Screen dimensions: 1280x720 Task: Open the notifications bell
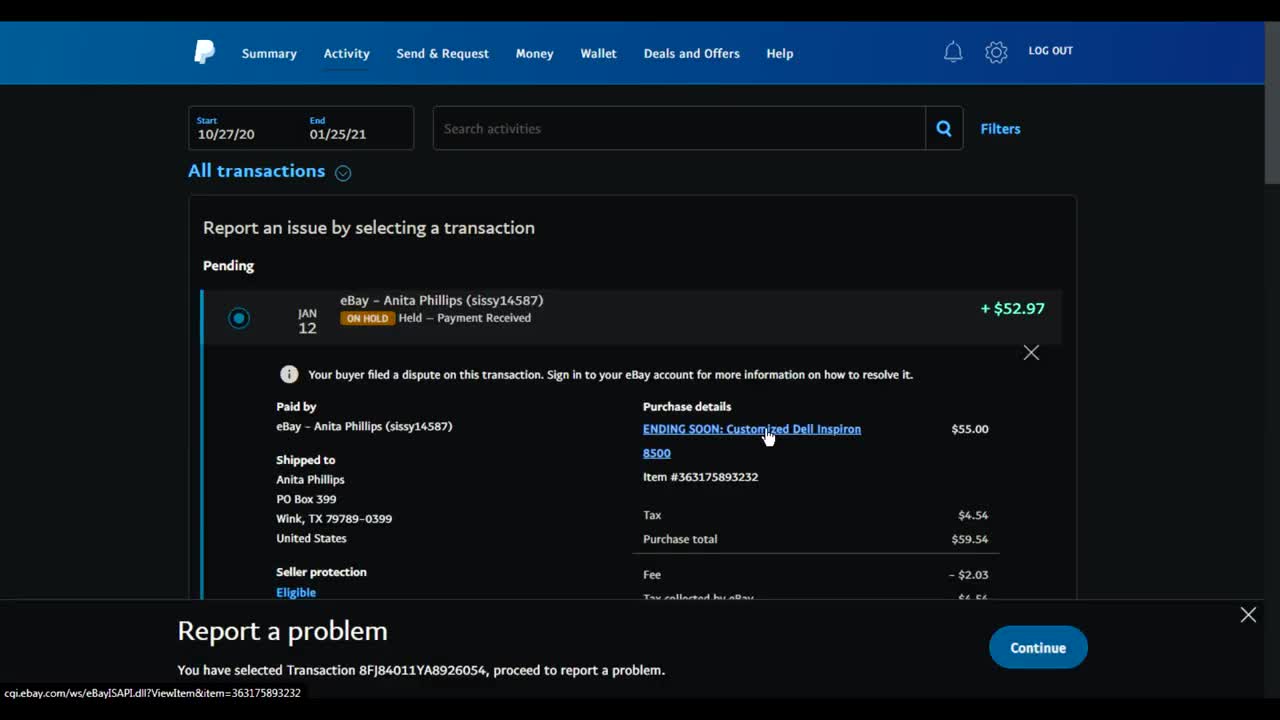[953, 52]
